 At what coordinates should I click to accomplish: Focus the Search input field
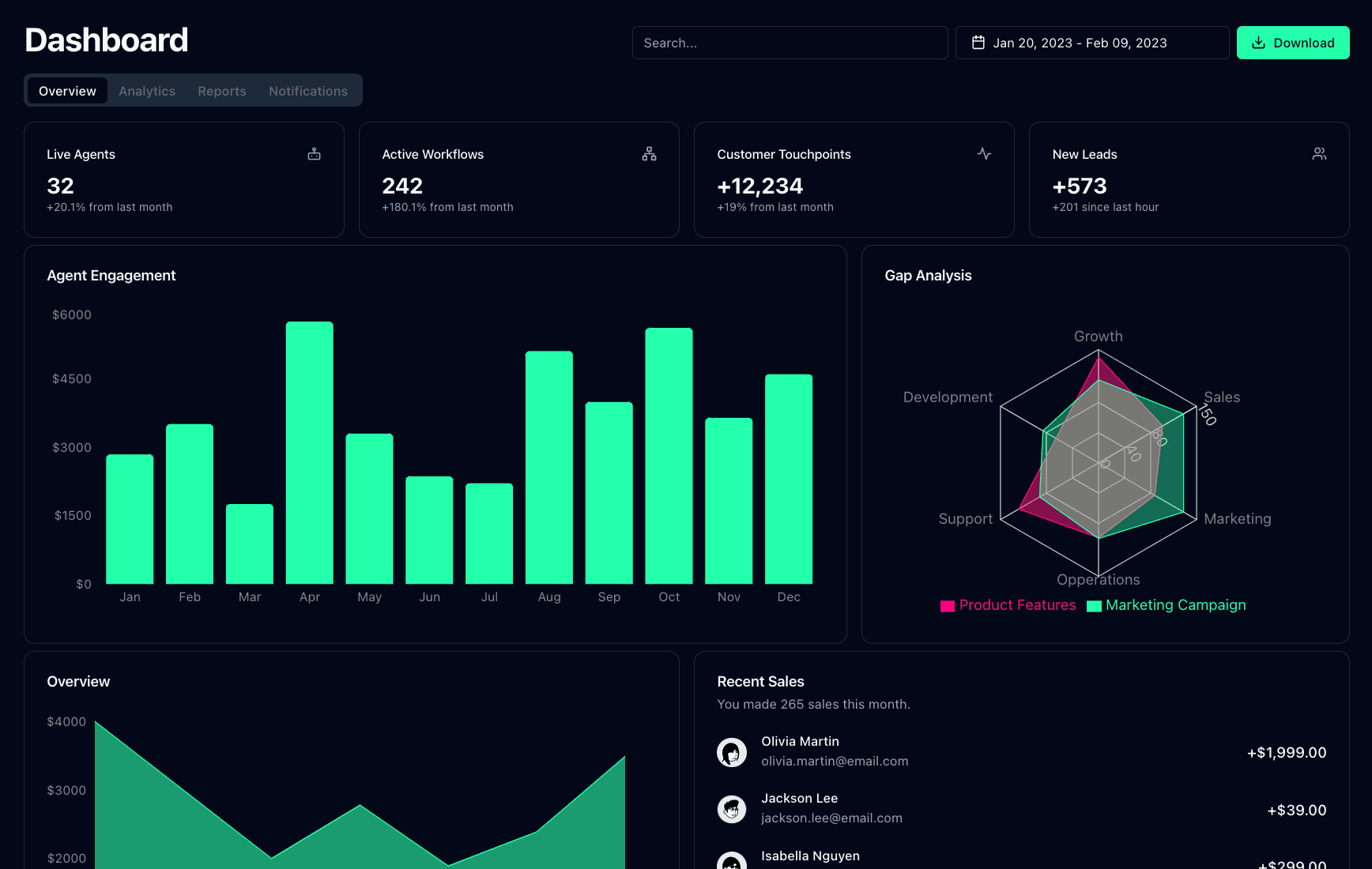click(x=790, y=43)
